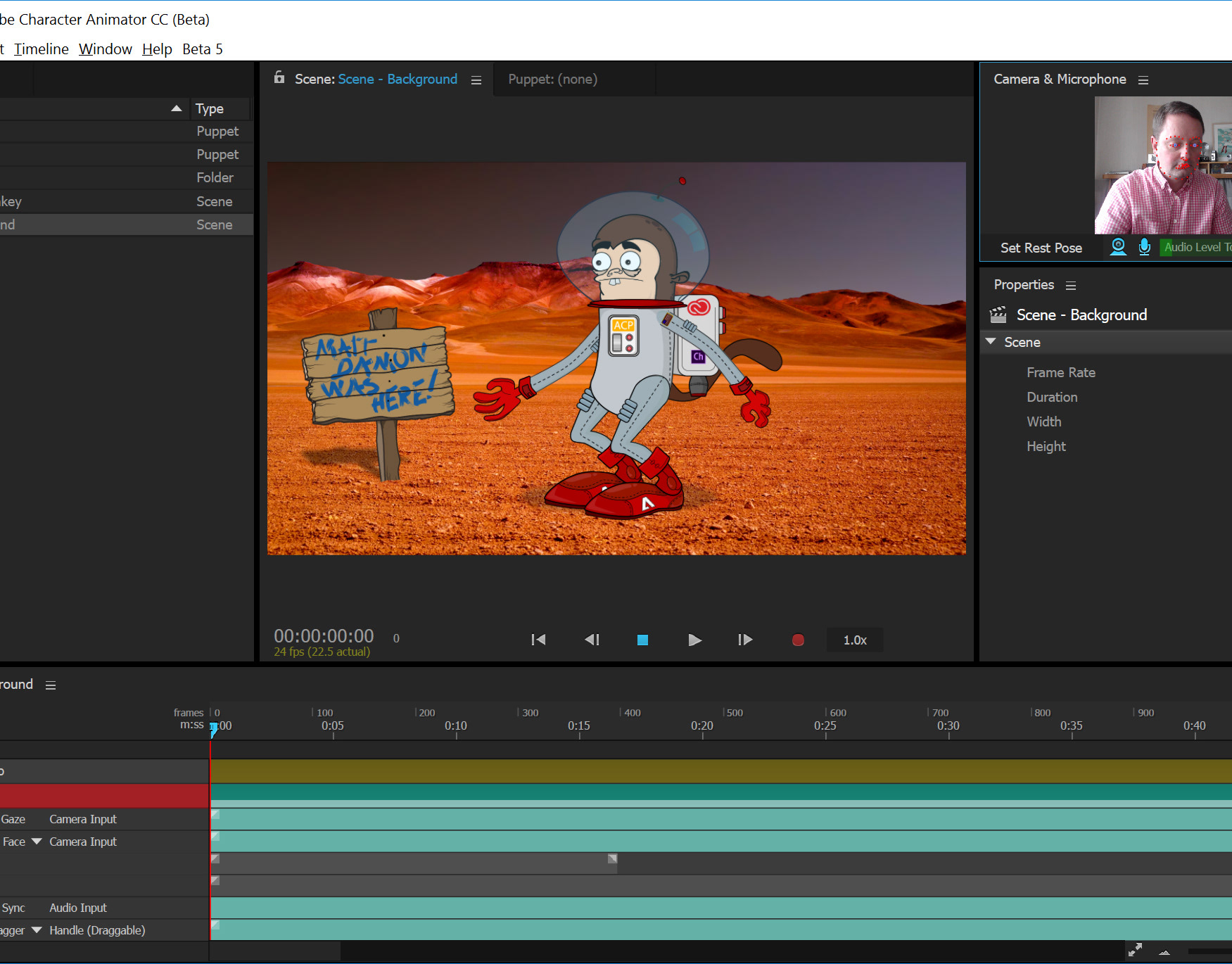Click the 00:00:00:00 timecode display
This screenshot has height=964, width=1232.
point(324,636)
